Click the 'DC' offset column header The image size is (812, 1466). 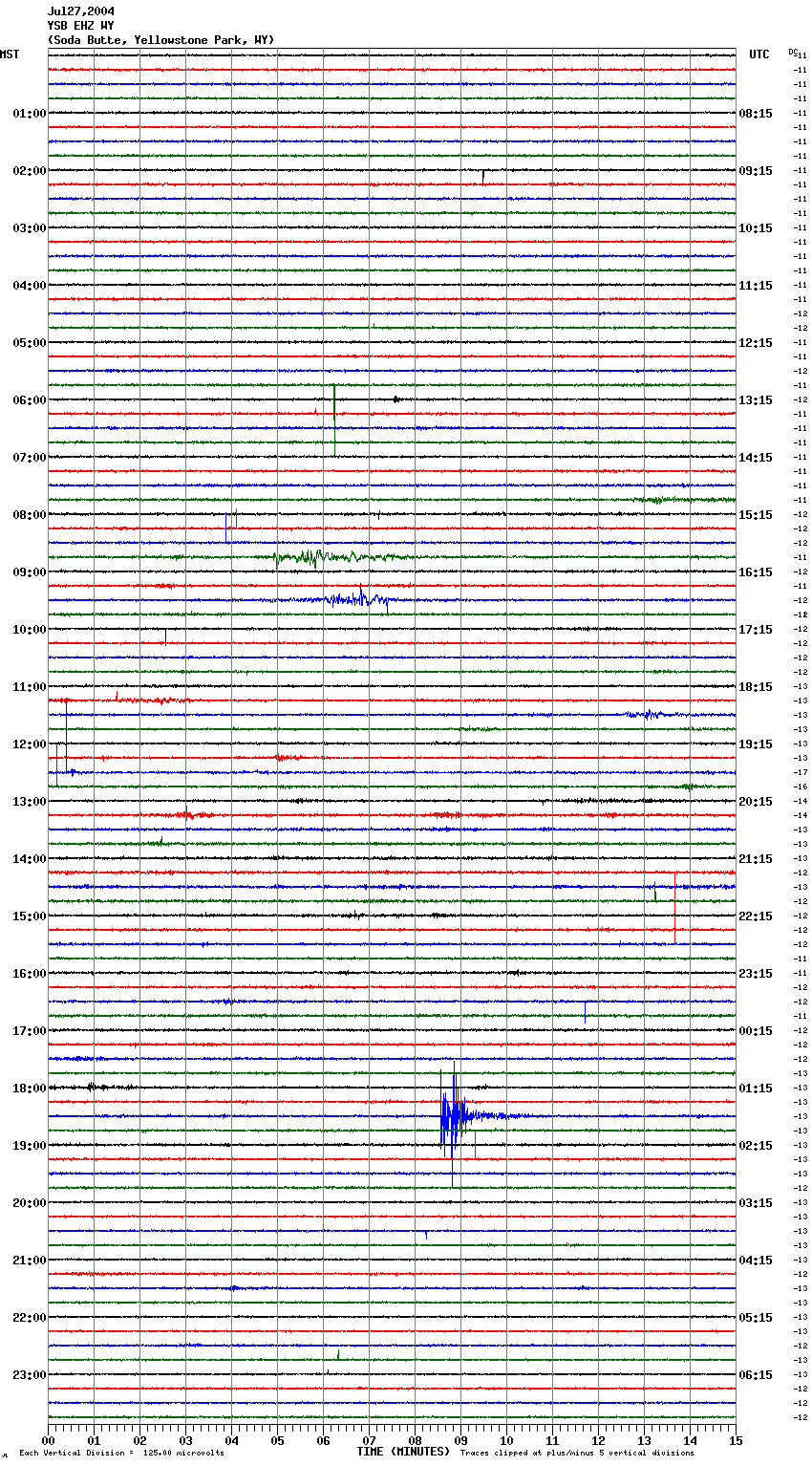pyautogui.click(x=793, y=52)
